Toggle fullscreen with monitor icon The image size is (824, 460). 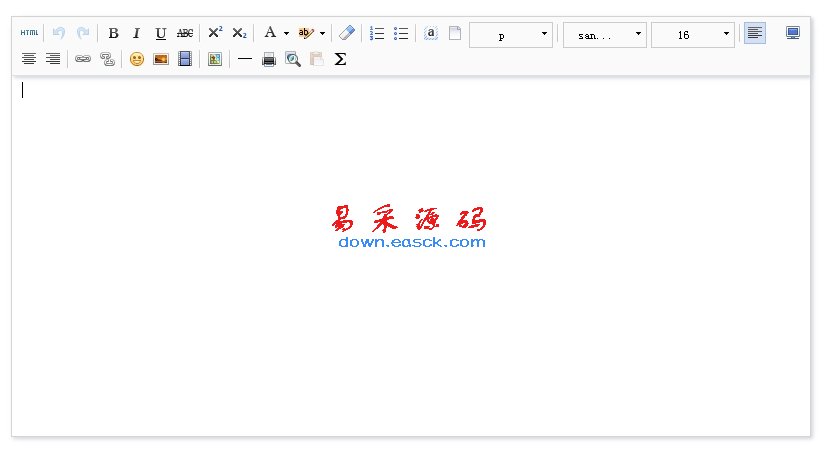click(793, 33)
